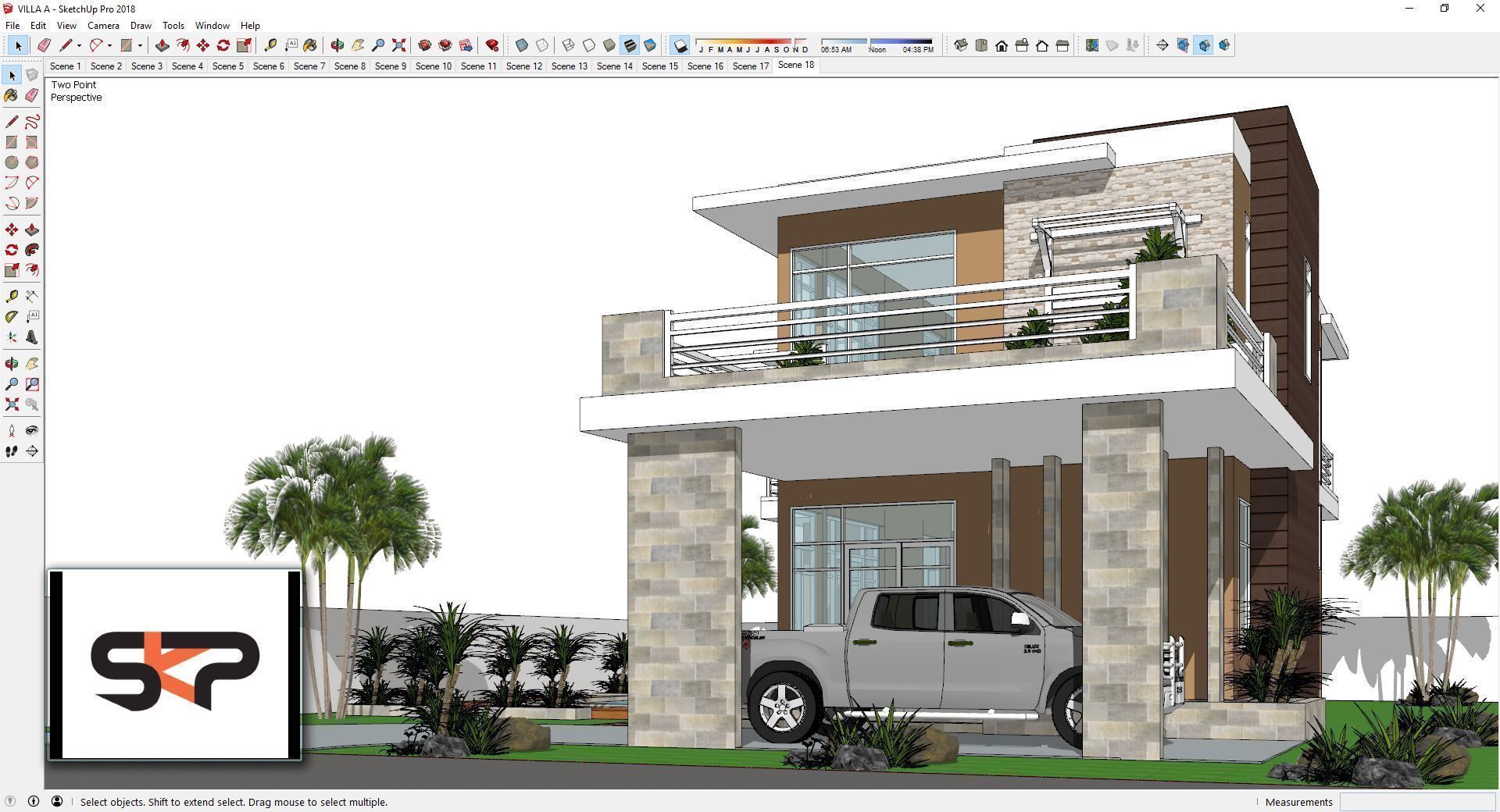Select the Polygon tool
Image resolution: width=1500 pixels, height=812 pixels.
pyautogui.click(x=32, y=162)
